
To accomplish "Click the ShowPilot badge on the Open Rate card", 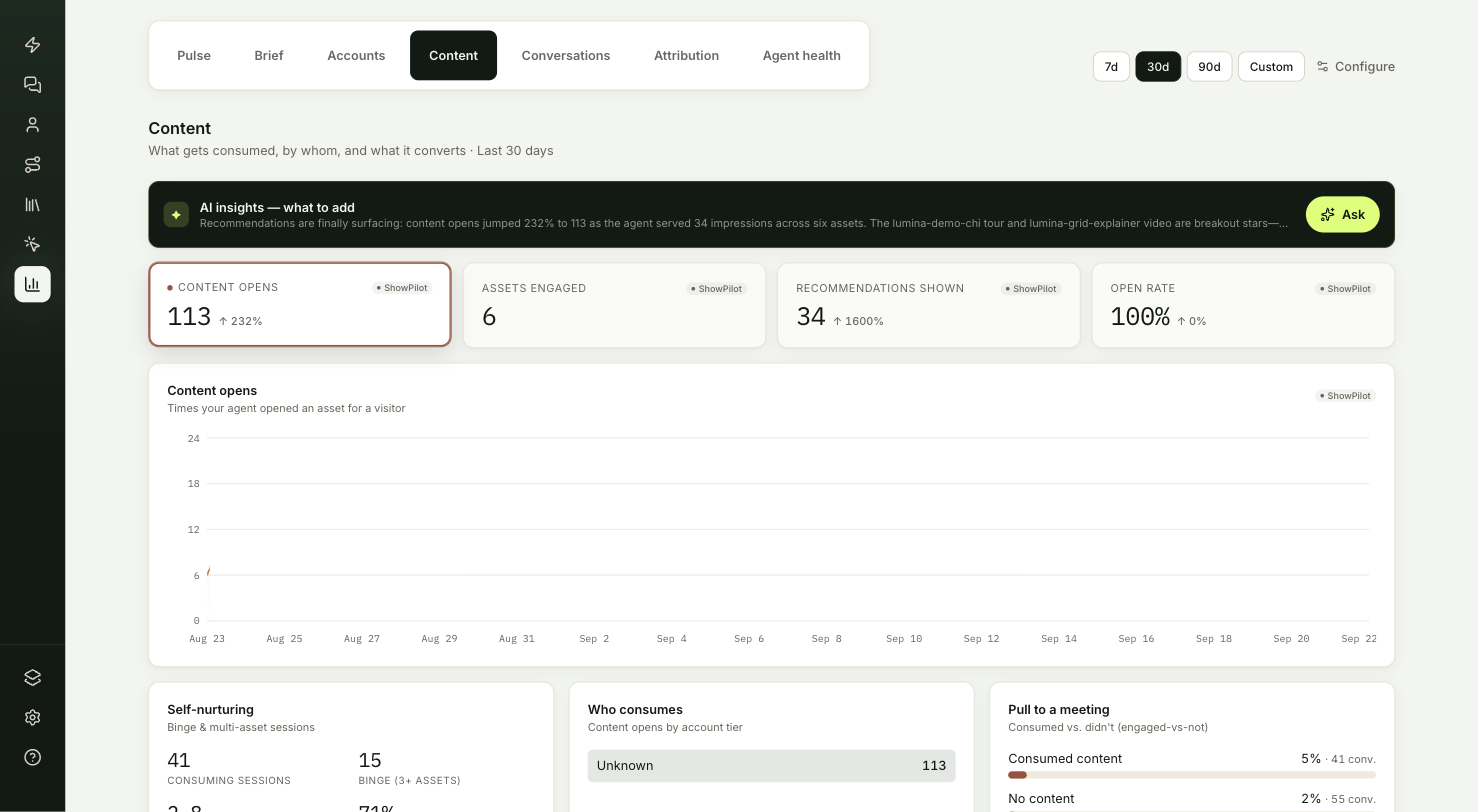I will [x=1345, y=289].
